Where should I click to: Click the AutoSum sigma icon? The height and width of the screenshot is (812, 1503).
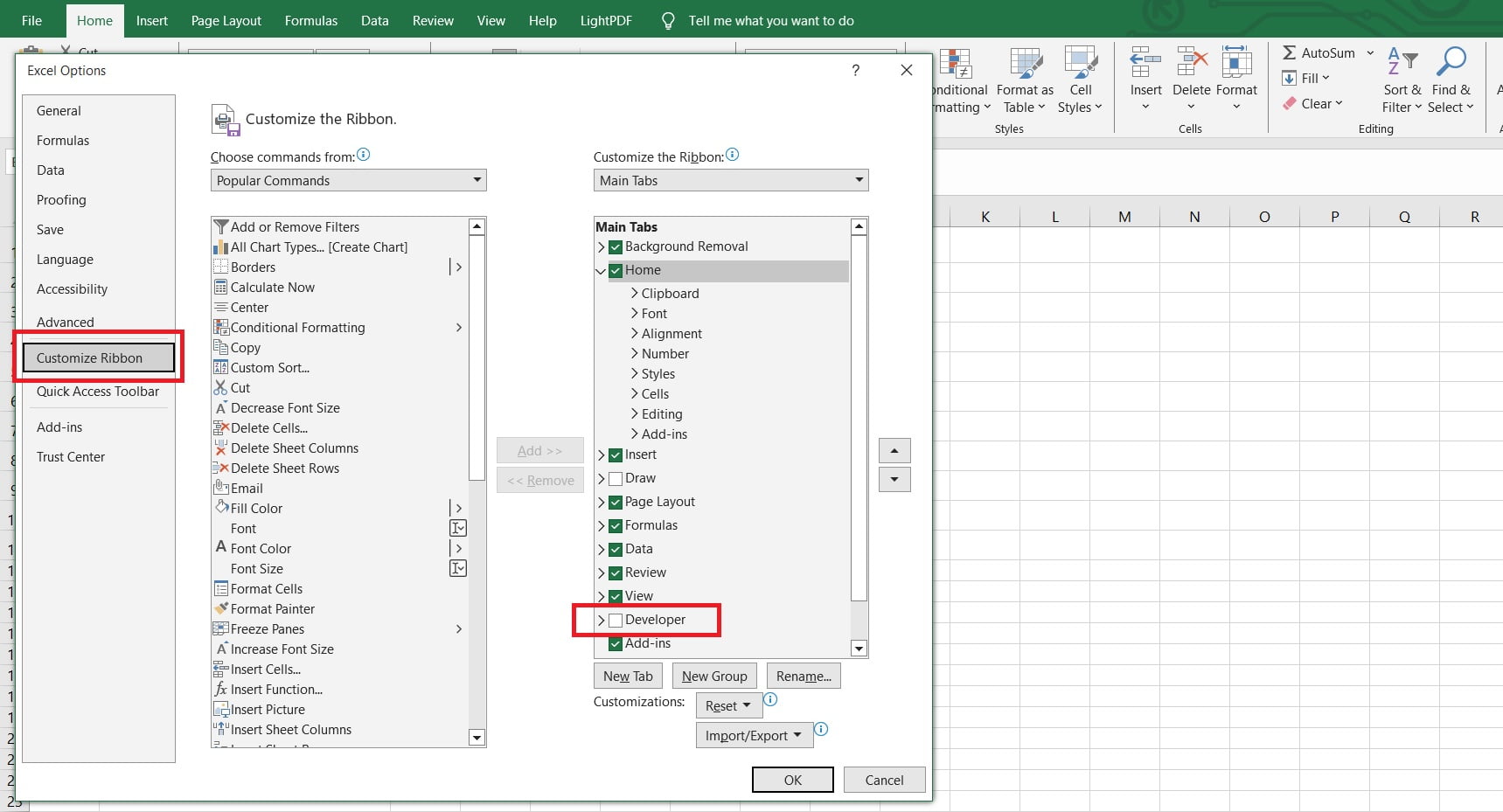click(x=1290, y=52)
